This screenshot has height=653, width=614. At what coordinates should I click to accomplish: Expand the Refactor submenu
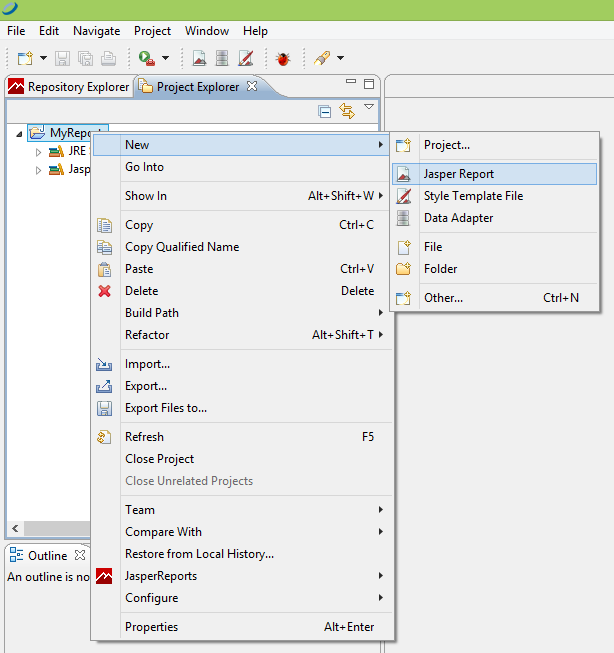(242, 335)
